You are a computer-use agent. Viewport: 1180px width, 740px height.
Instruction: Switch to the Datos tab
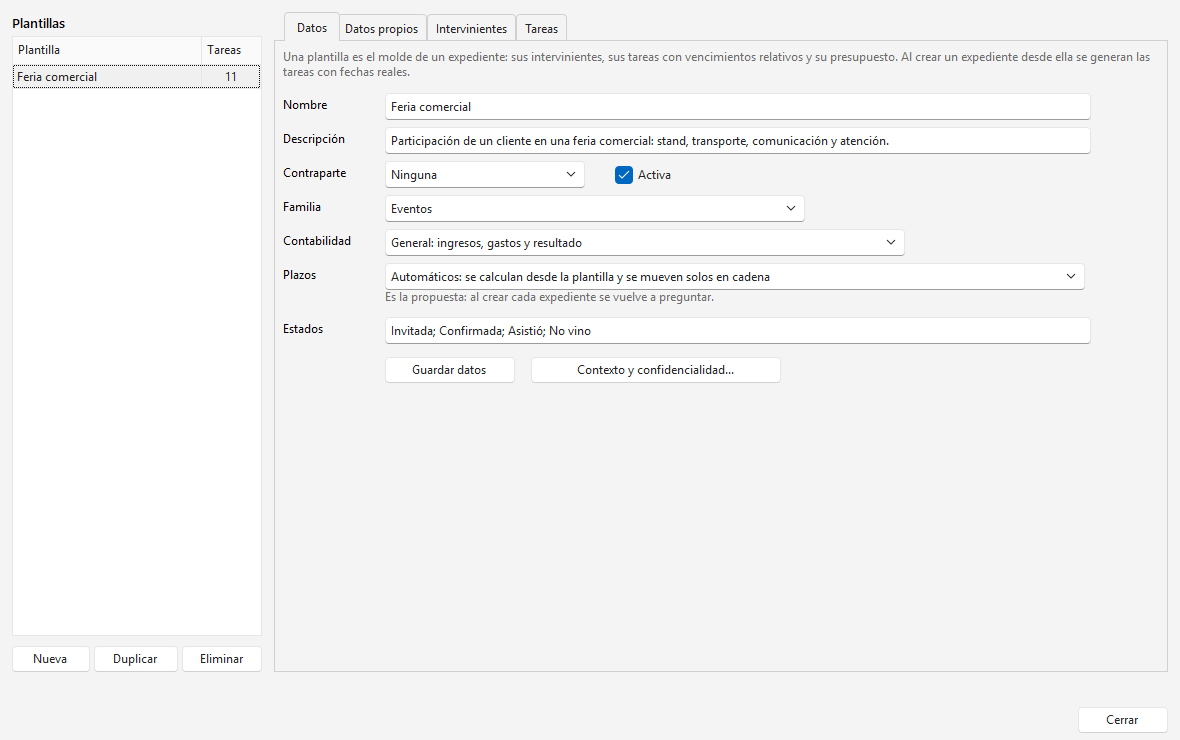click(x=312, y=28)
